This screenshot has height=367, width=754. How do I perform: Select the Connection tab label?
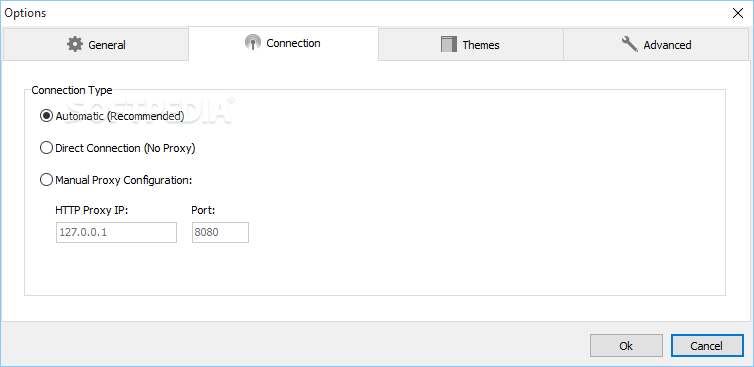click(293, 43)
